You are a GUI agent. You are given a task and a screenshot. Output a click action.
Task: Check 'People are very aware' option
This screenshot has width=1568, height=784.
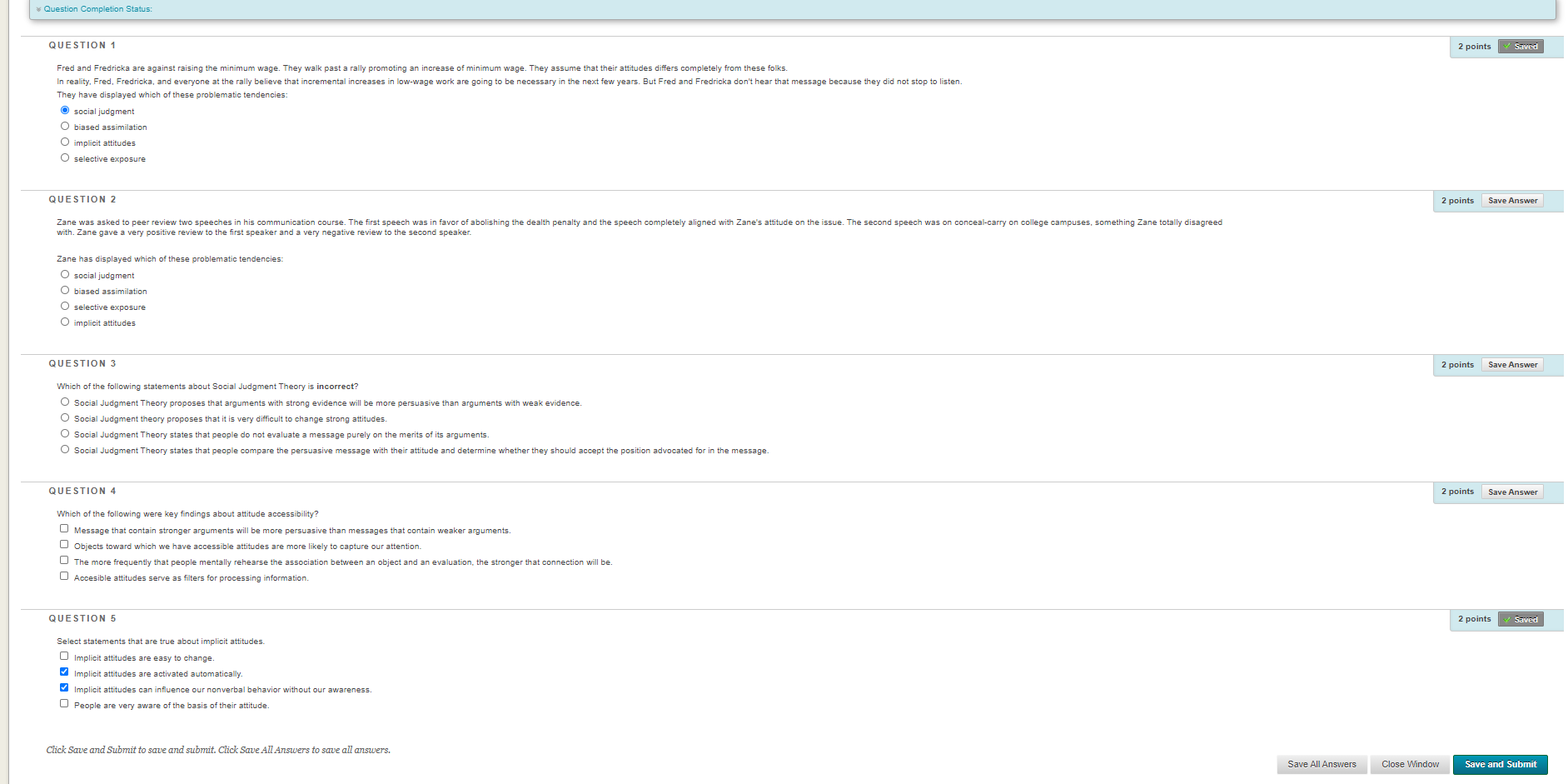click(64, 704)
